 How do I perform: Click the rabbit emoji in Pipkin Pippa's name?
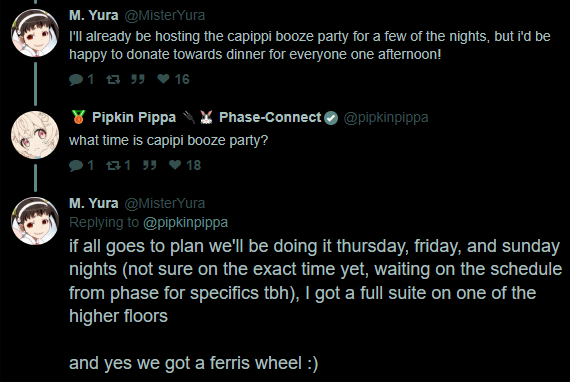click(206, 117)
